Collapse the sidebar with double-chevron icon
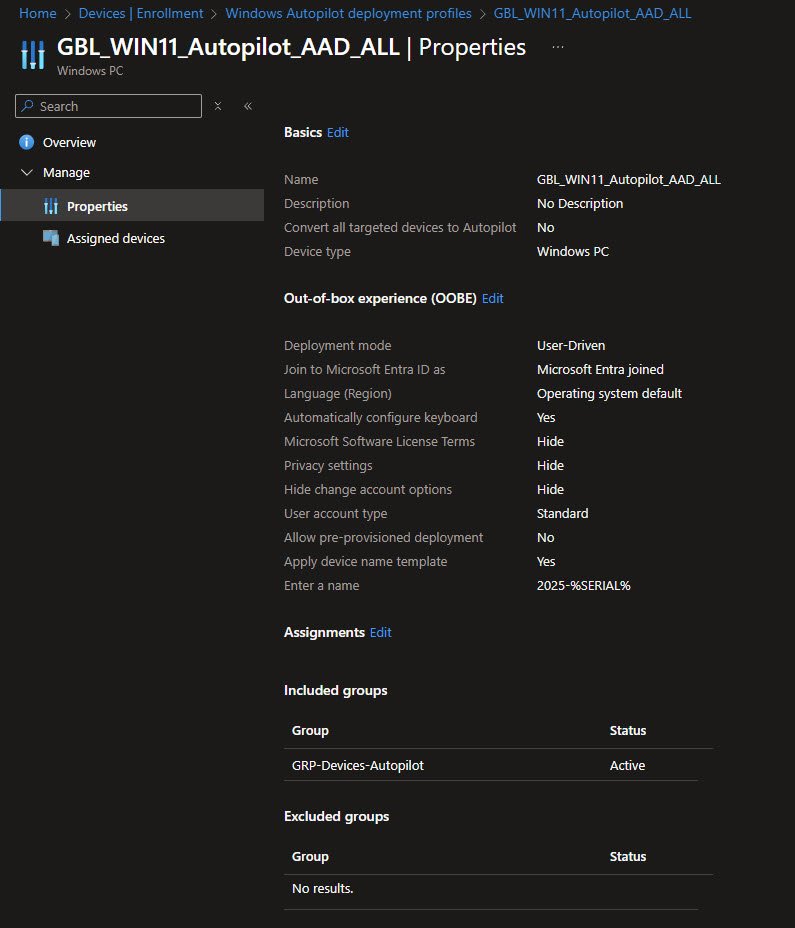The width and height of the screenshot is (795, 928). tap(247, 106)
